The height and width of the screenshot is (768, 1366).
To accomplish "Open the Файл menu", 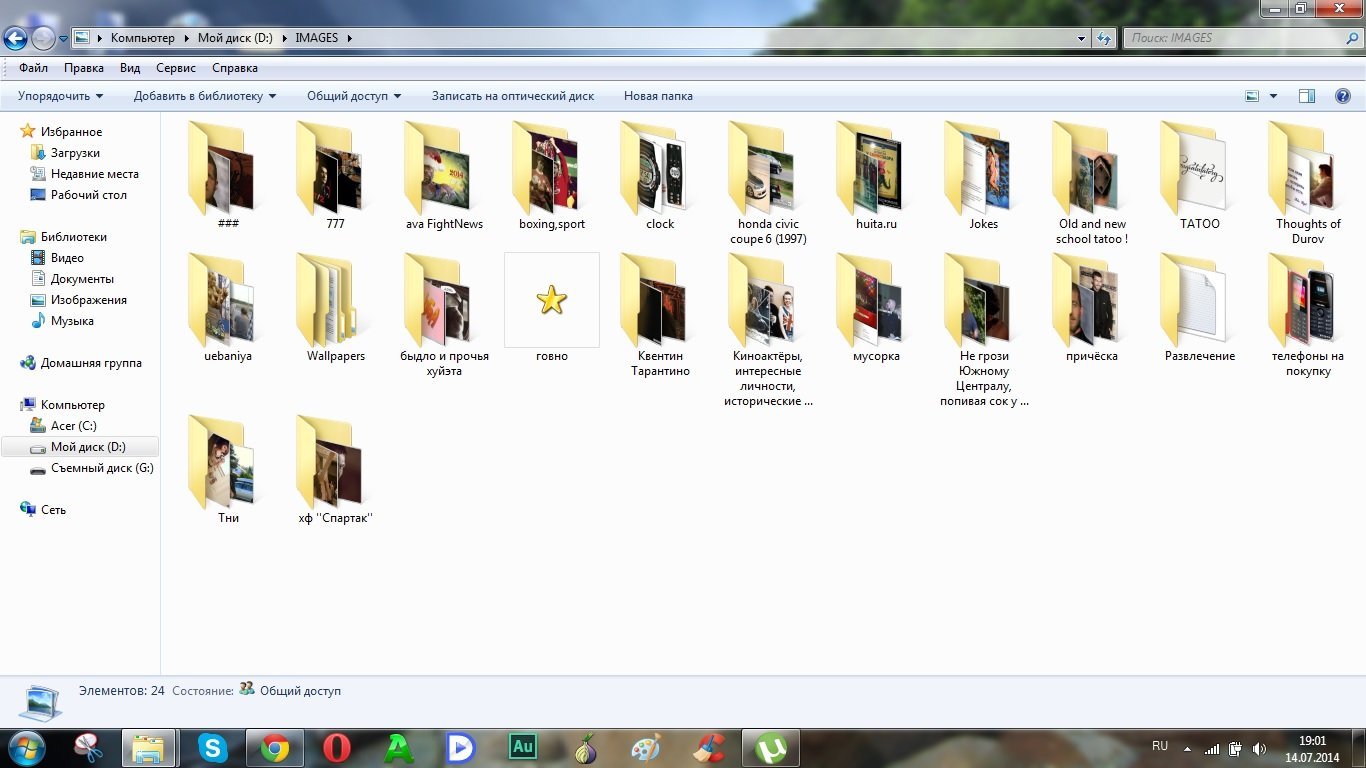I will (x=33, y=68).
